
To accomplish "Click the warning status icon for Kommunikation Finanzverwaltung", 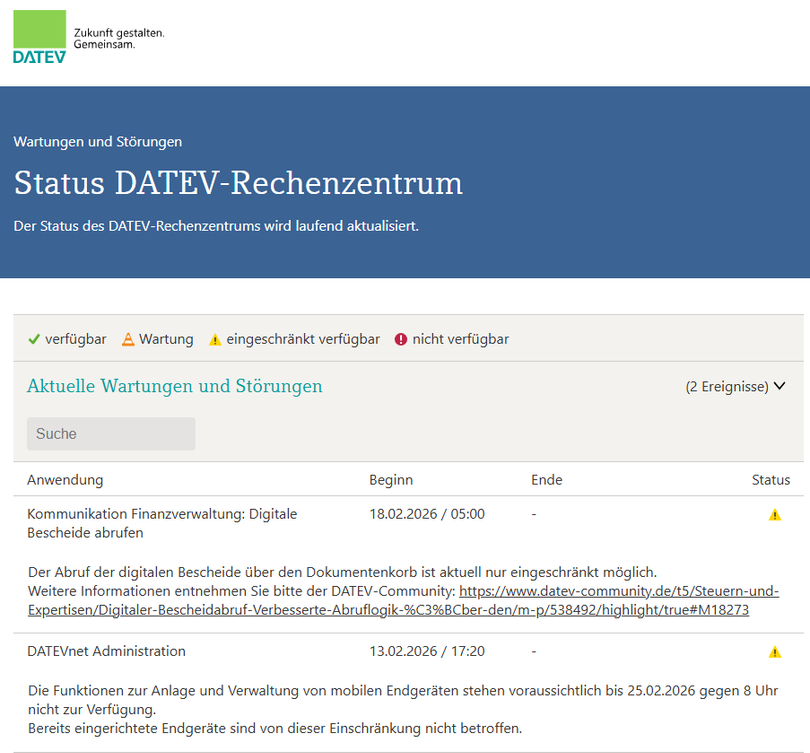I will click(775, 515).
